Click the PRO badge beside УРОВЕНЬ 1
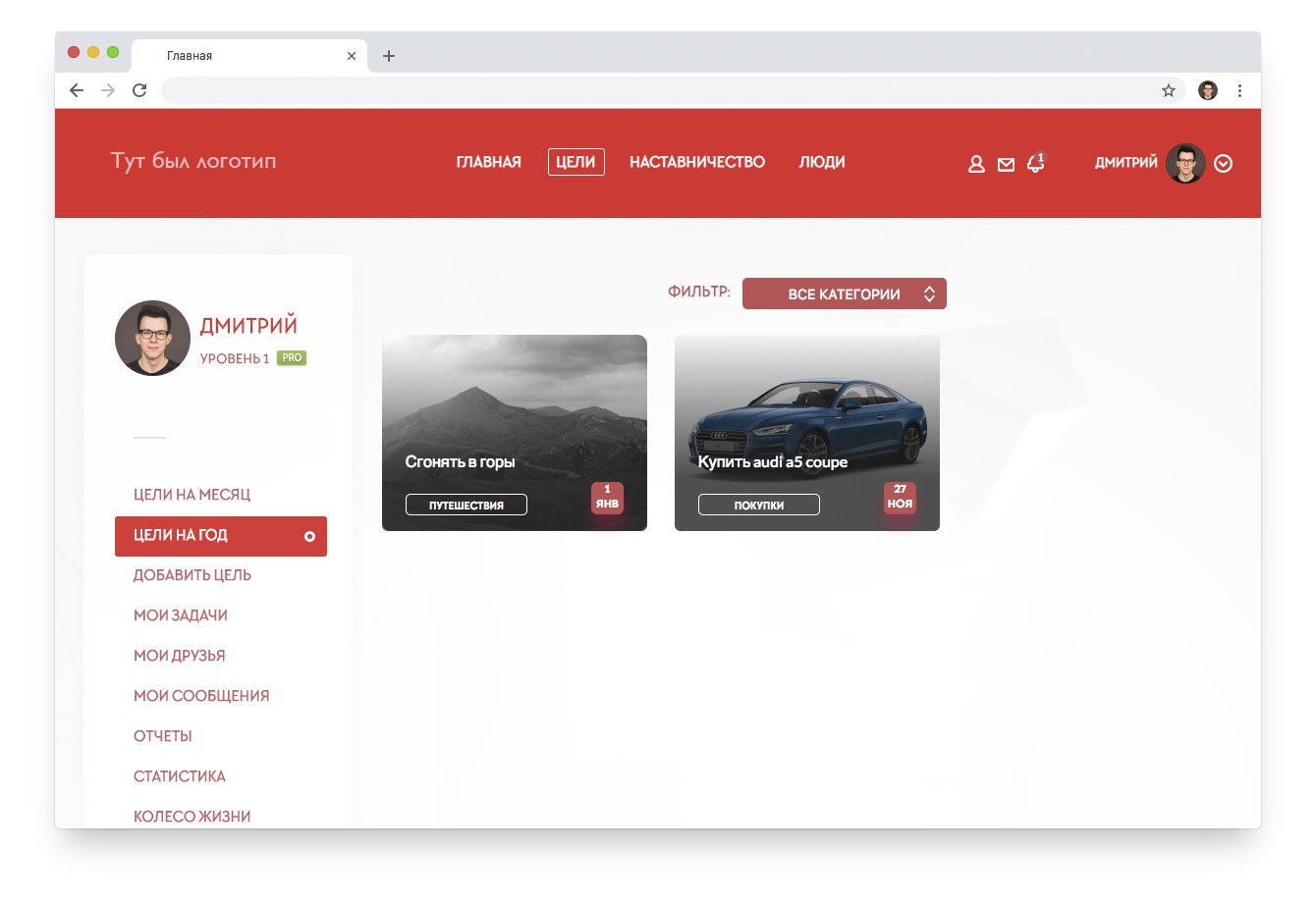This screenshot has width=1316, height=907. pos(292,358)
